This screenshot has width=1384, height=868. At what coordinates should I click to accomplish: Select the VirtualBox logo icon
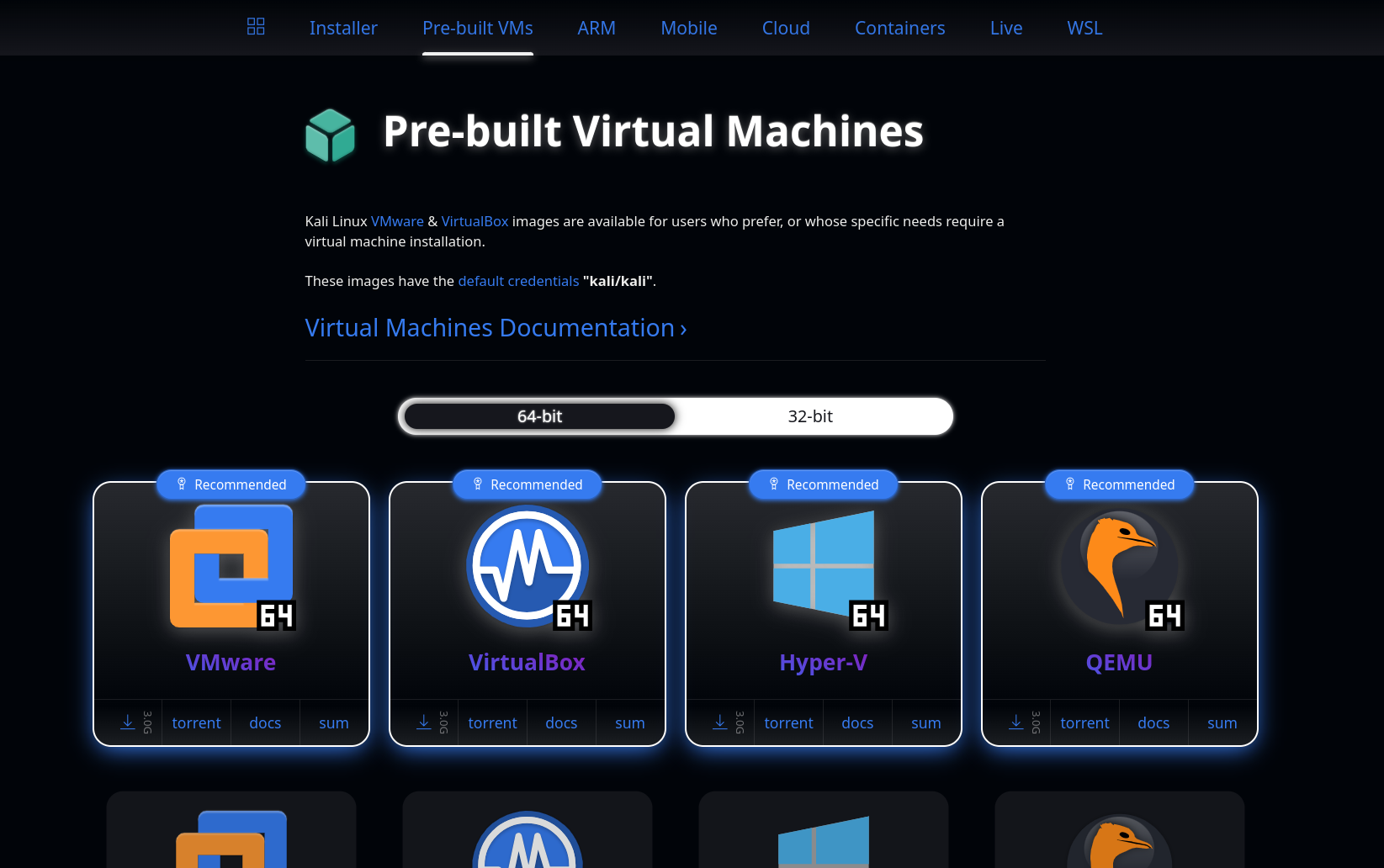[527, 566]
